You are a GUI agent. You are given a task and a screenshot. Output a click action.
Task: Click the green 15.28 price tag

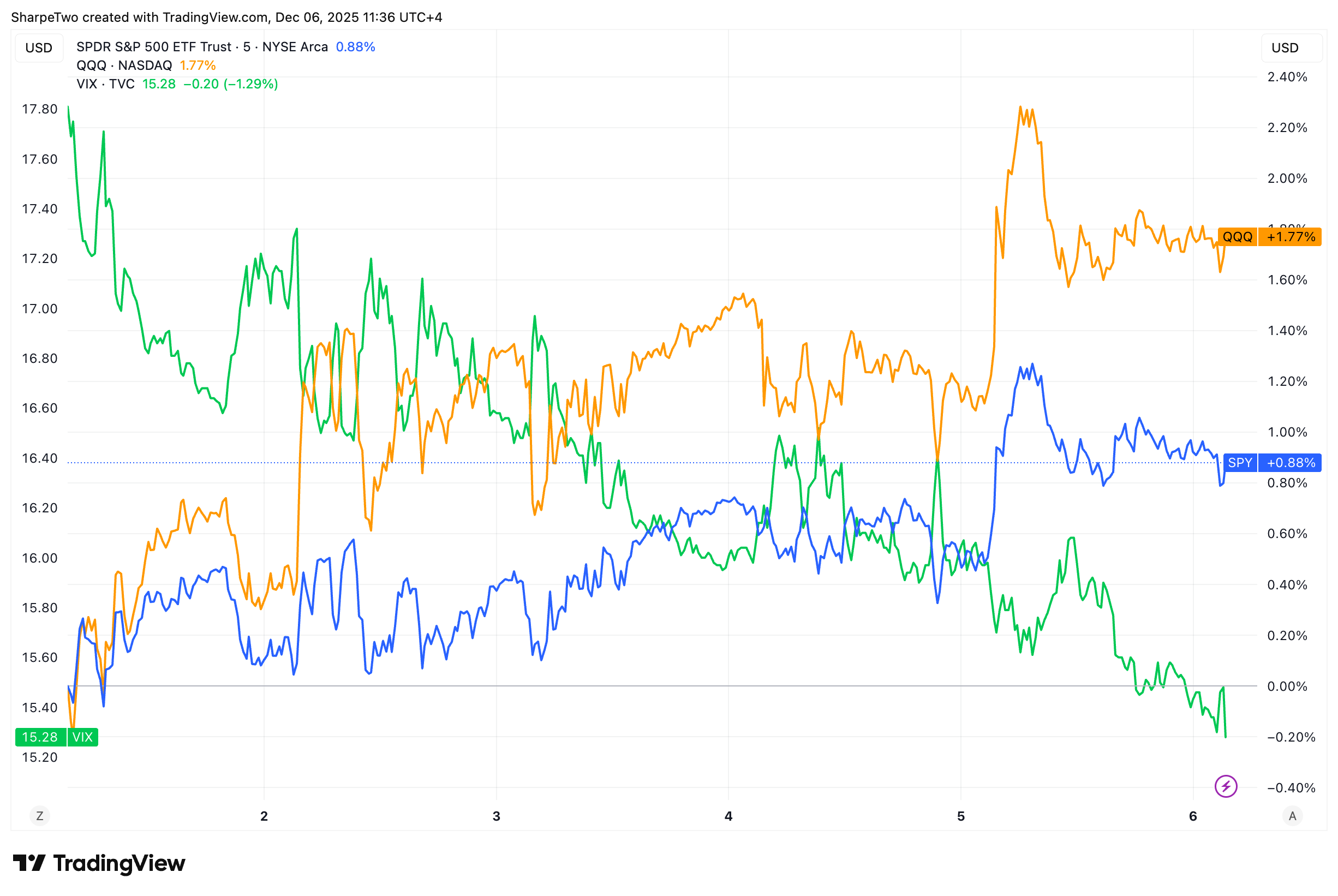[x=40, y=737]
